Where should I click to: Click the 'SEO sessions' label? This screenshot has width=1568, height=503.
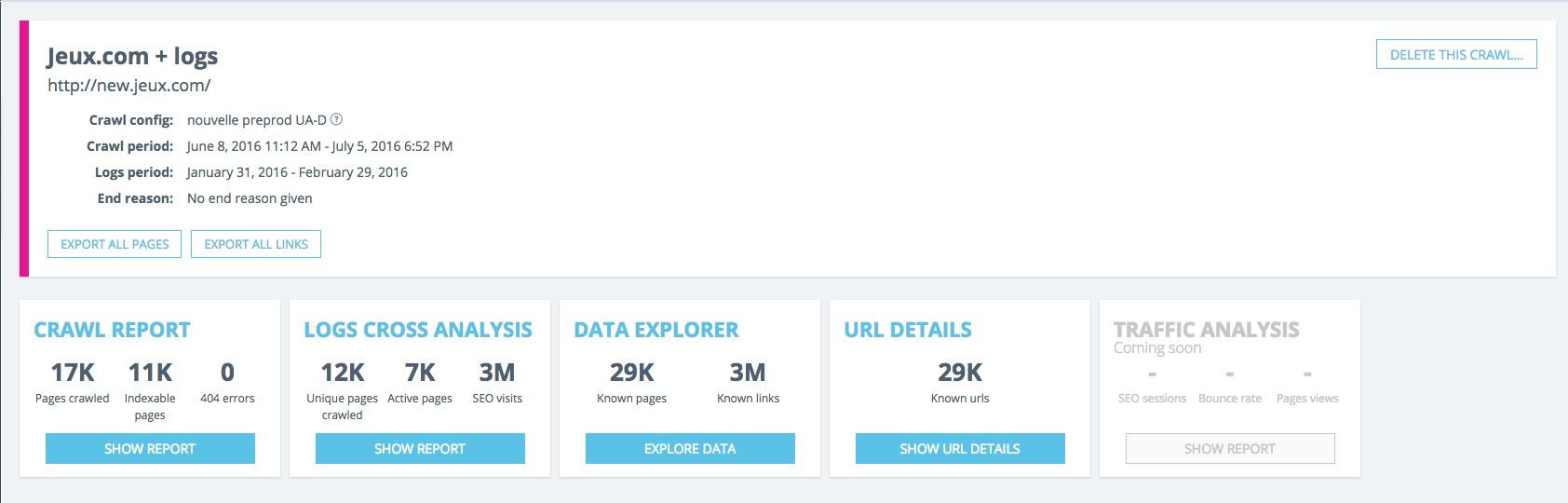pos(1153,399)
